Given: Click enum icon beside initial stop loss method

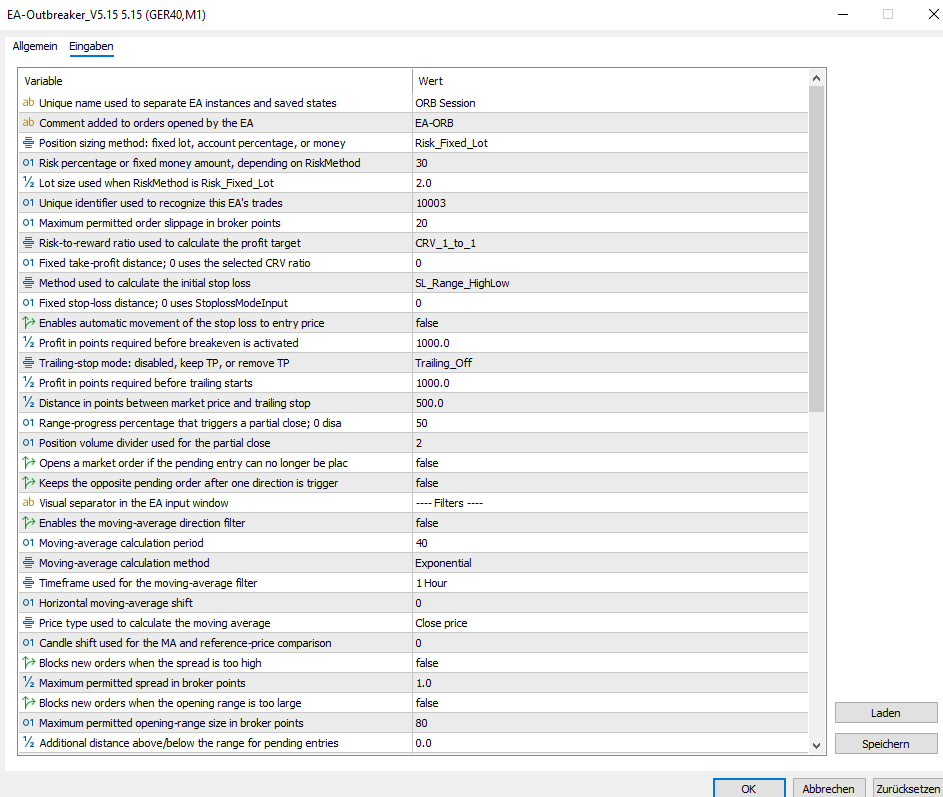Looking at the screenshot, I should click(x=28, y=283).
